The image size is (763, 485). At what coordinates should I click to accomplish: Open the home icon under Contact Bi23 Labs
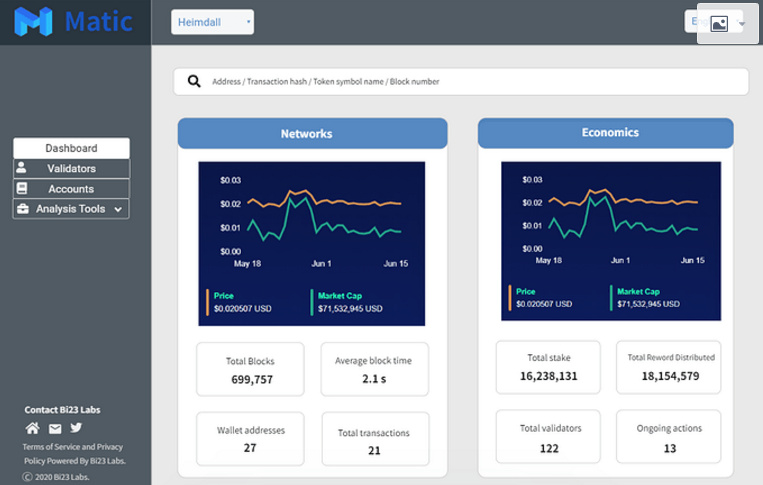coord(33,428)
